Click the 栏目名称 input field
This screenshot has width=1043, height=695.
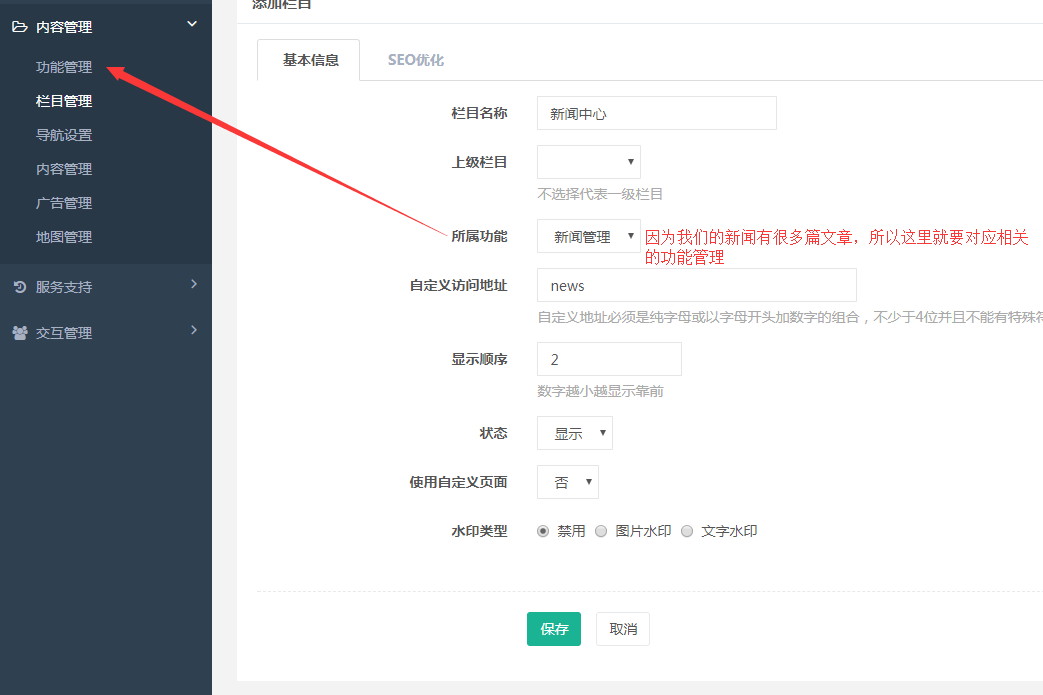[656, 114]
